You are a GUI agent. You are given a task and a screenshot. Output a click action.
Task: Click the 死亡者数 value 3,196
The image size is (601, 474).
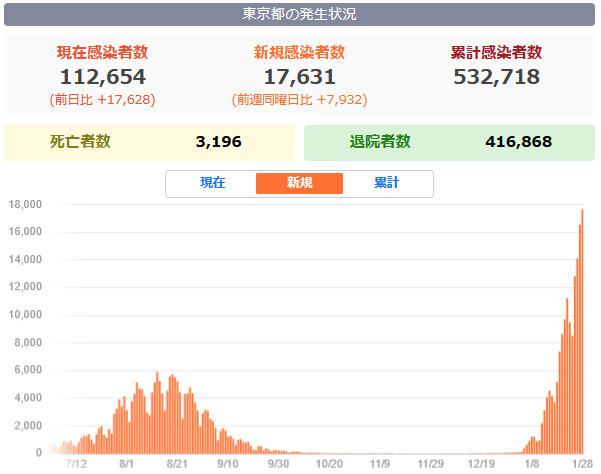218,142
